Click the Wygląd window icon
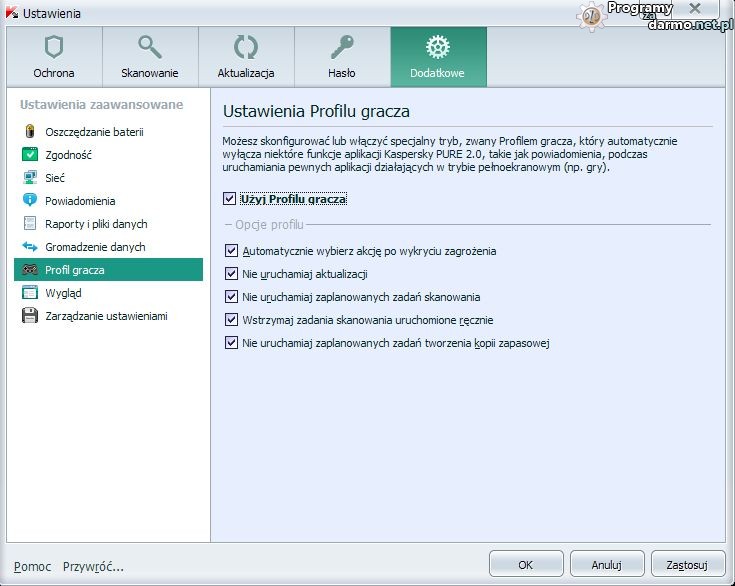Image resolution: width=735 pixels, height=586 pixels. coord(30,293)
